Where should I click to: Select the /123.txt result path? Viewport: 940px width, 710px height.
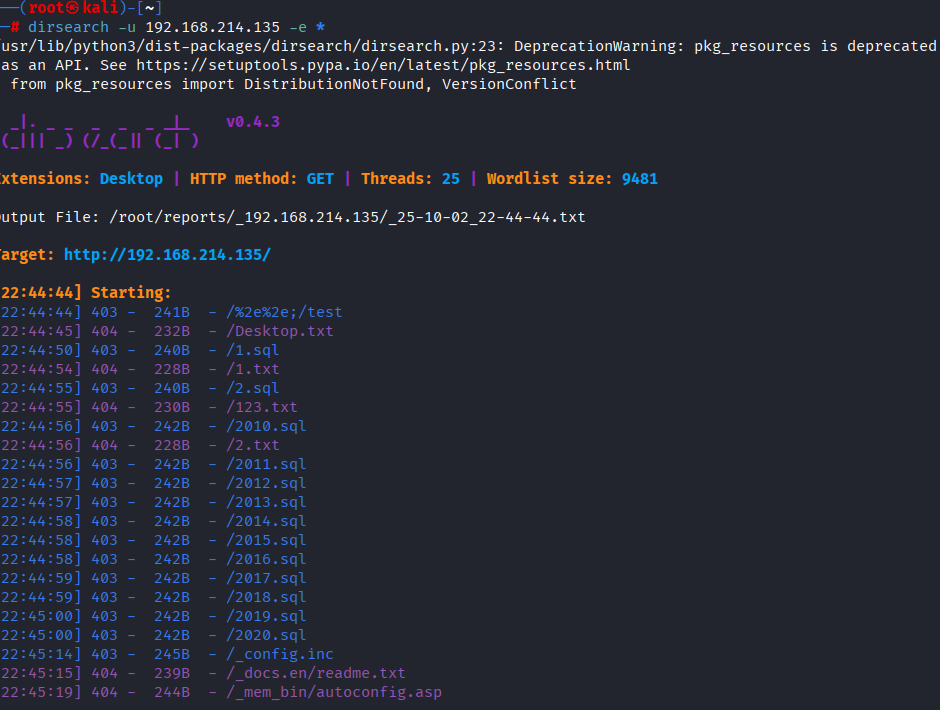pos(263,407)
